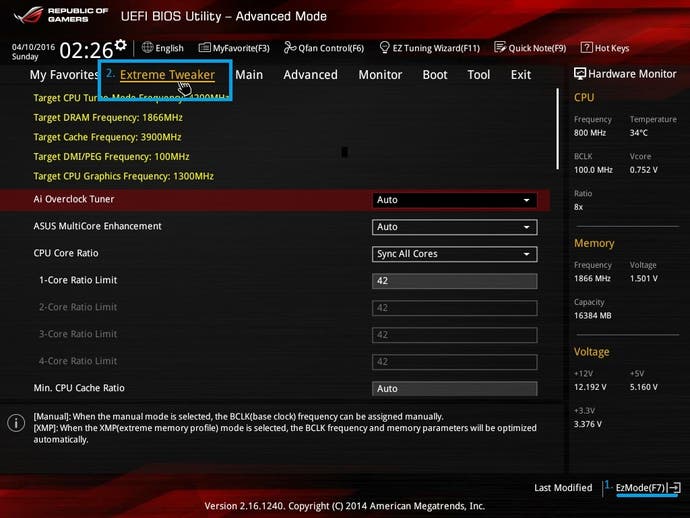This screenshot has width=690, height=518.
Task: Open Ai Overclock Tuner dropdown
Action: coord(455,200)
